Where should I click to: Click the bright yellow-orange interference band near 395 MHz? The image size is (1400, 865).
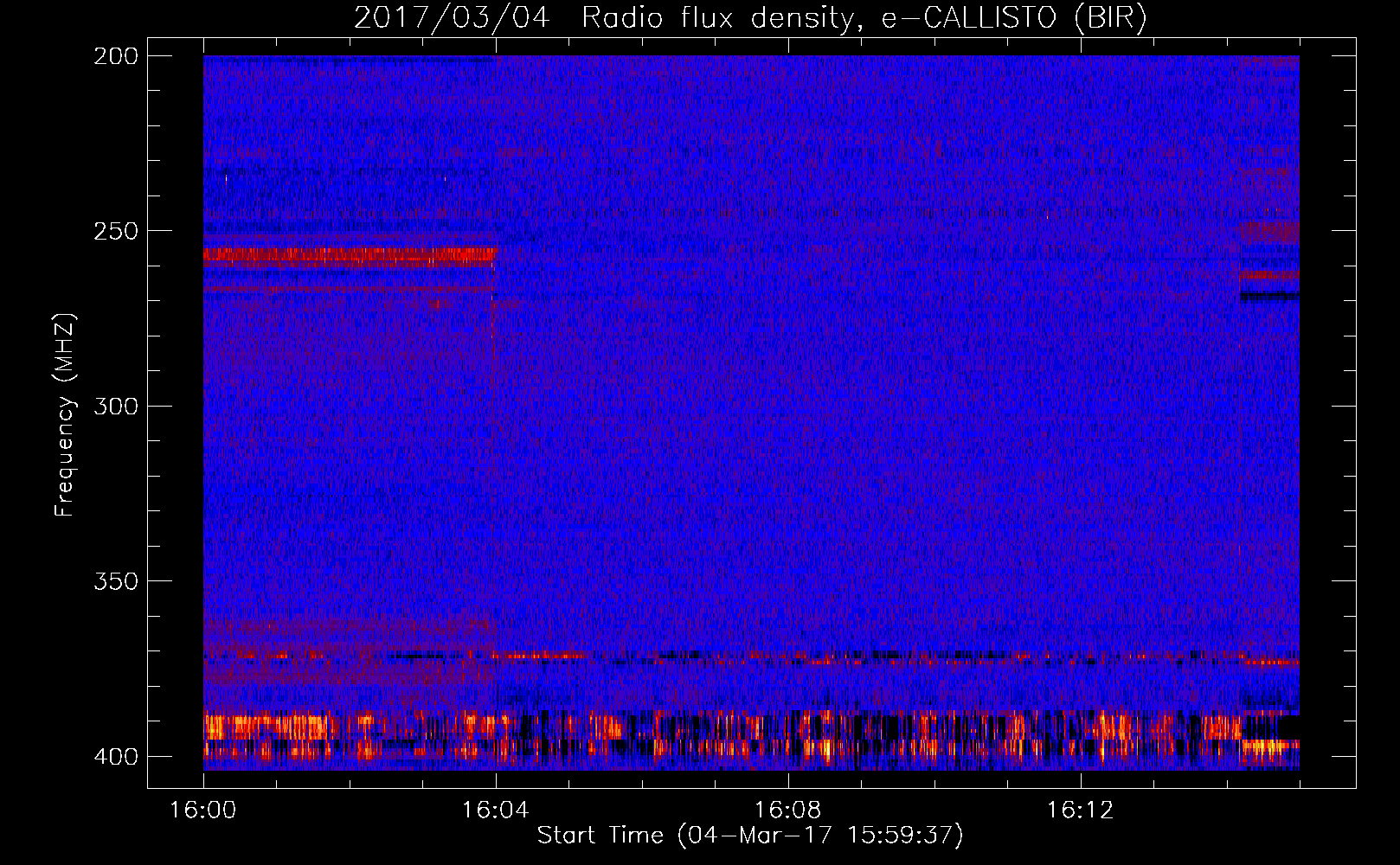point(751,738)
